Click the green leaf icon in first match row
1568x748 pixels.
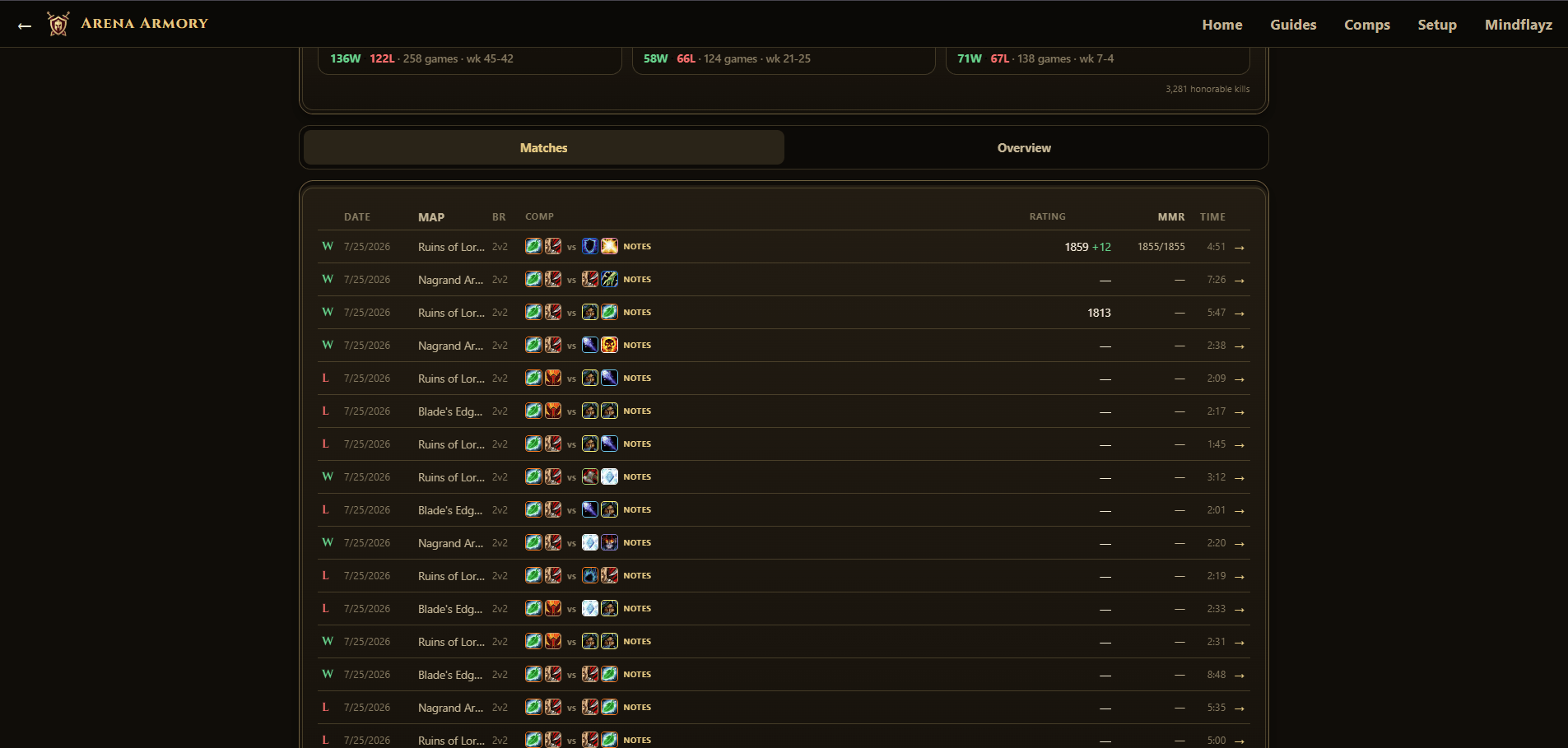pyautogui.click(x=533, y=246)
